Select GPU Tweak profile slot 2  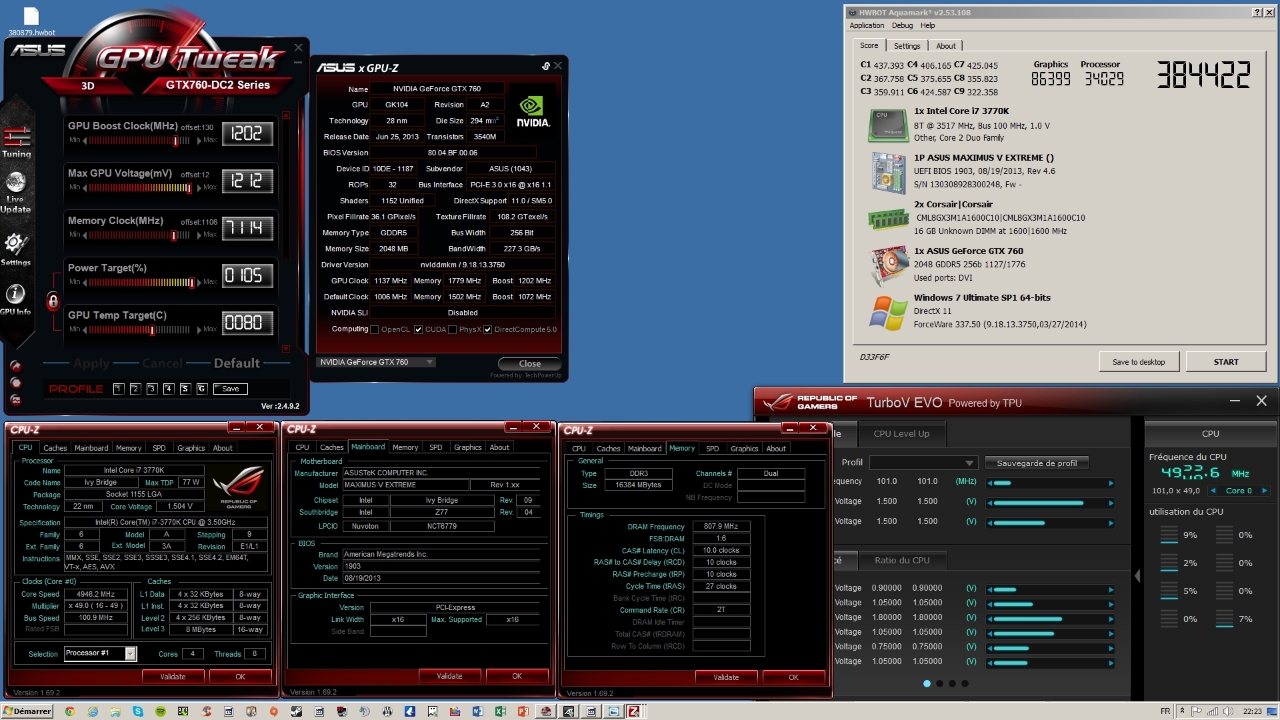click(x=135, y=388)
